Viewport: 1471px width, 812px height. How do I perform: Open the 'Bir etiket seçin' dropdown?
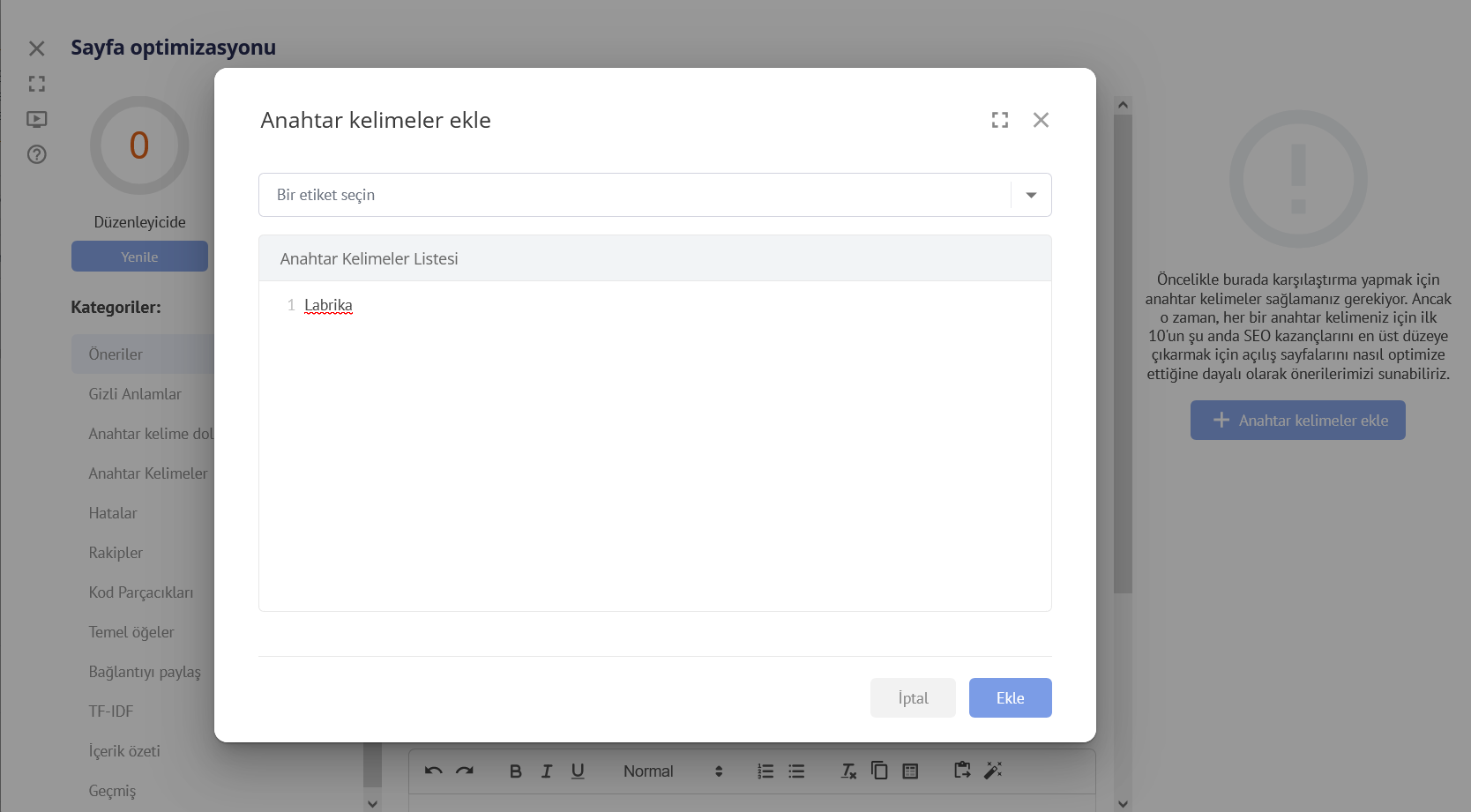tap(1030, 195)
